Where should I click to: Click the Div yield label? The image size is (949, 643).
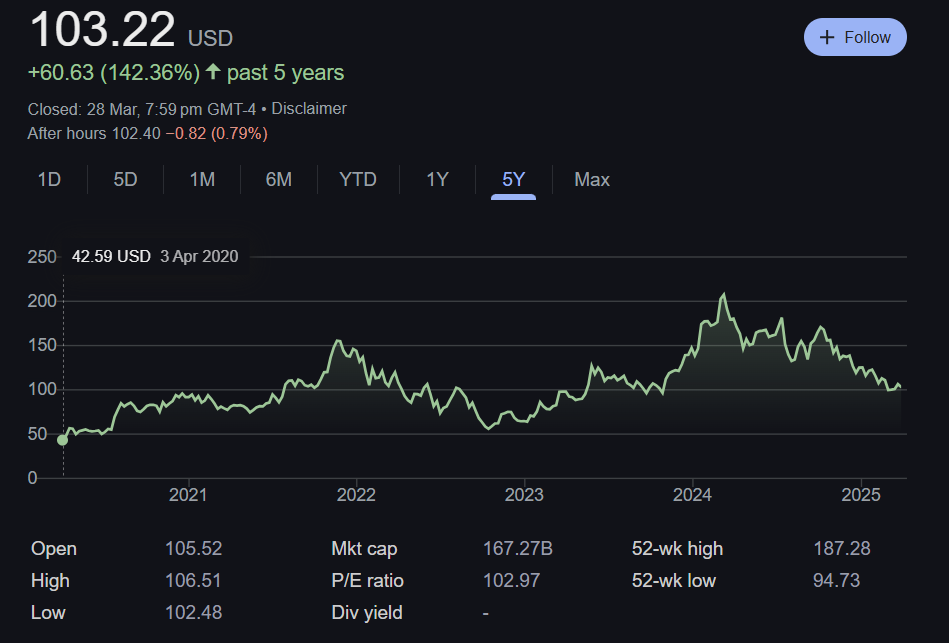pos(367,612)
